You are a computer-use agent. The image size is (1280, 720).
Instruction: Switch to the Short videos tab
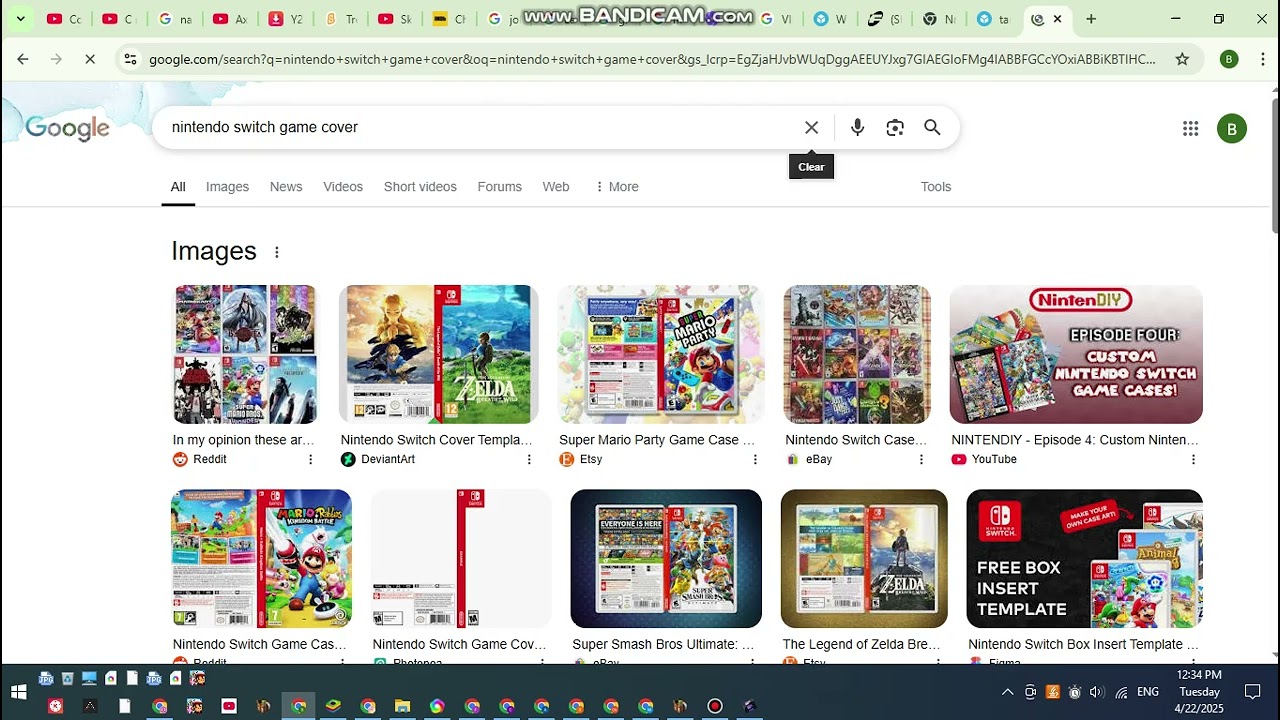pyautogui.click(x=420, y=187)
